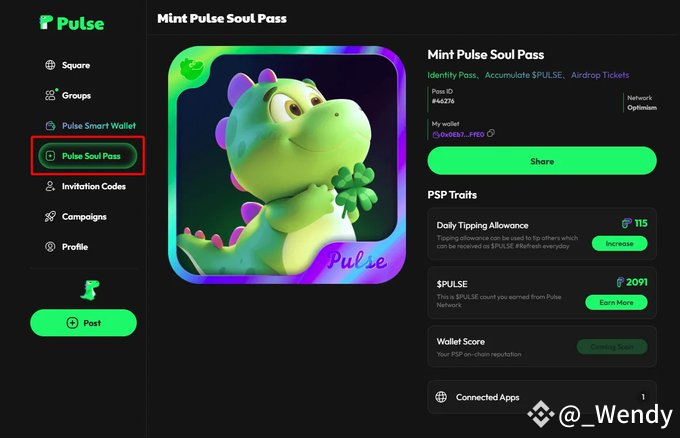Open Campaigns rocket icon
The width and height of the screenshot is (680, 438).
click(x=50, y=216)
